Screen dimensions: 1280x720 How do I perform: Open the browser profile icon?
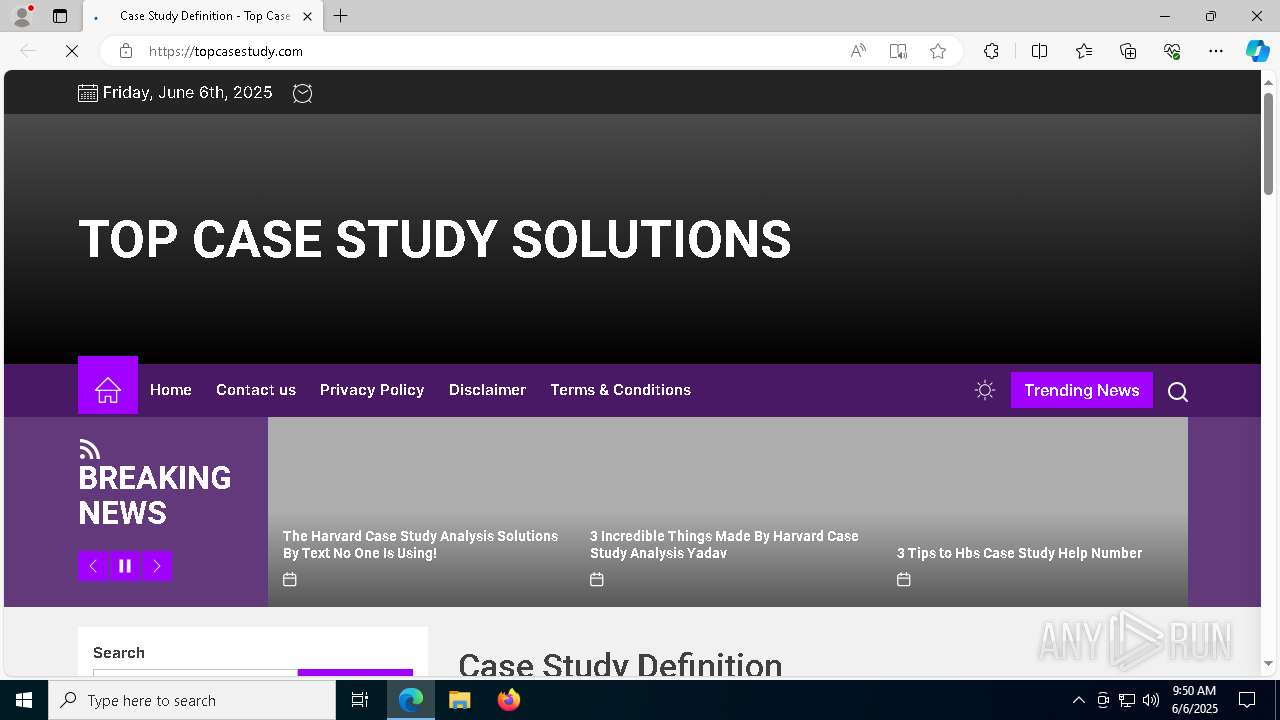22,16
